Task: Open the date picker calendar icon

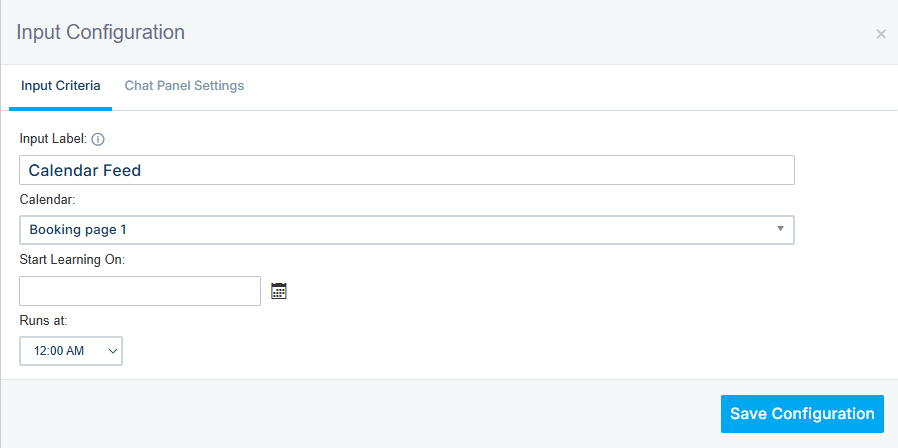Action: click(x=279, y=291)
